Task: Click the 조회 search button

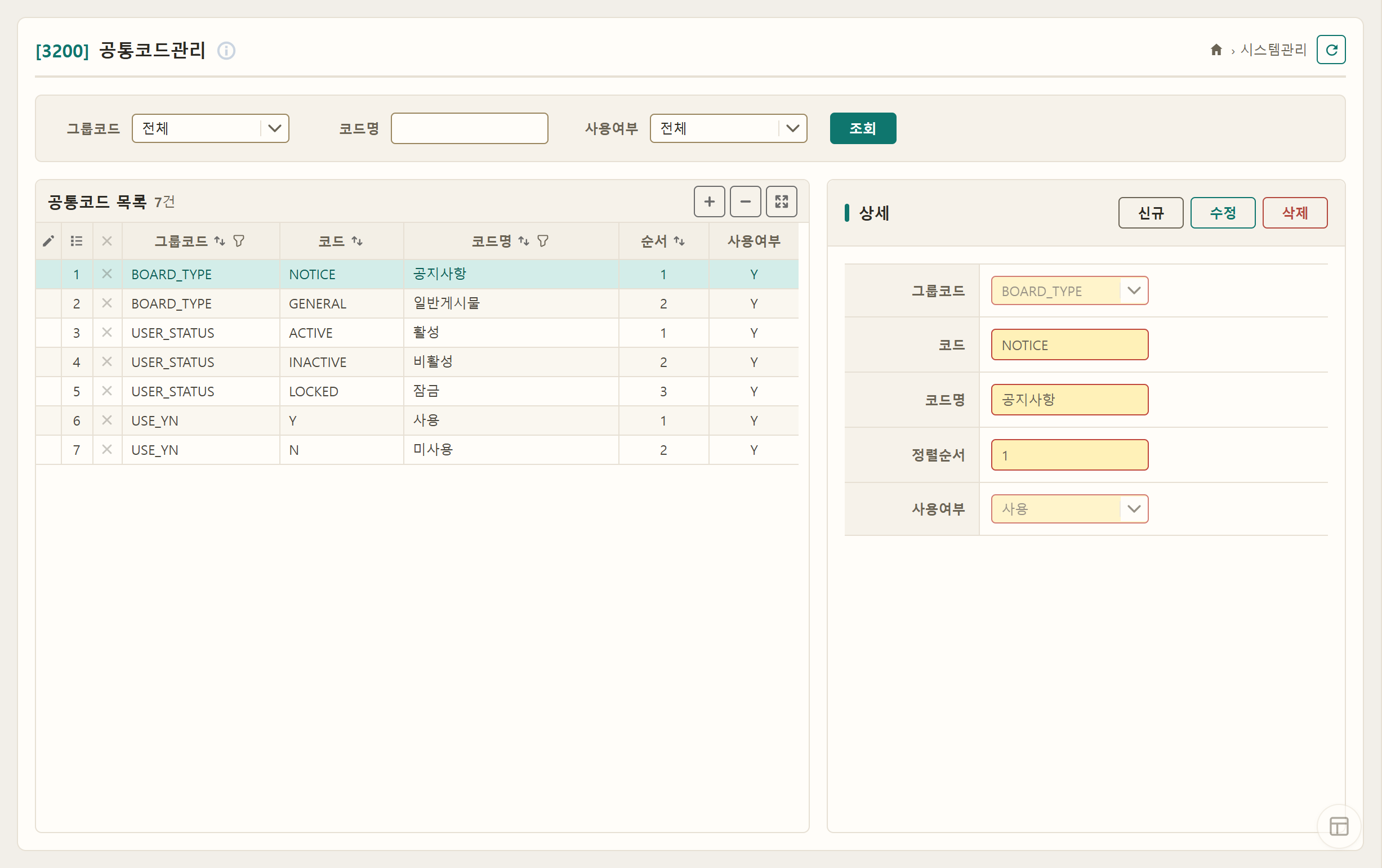Action: tap(863, 128)
